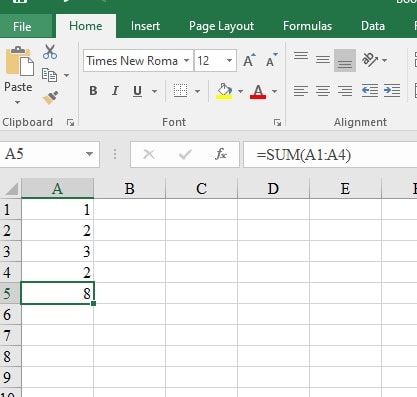
Task: Align text right
Action: click(345, 91)
